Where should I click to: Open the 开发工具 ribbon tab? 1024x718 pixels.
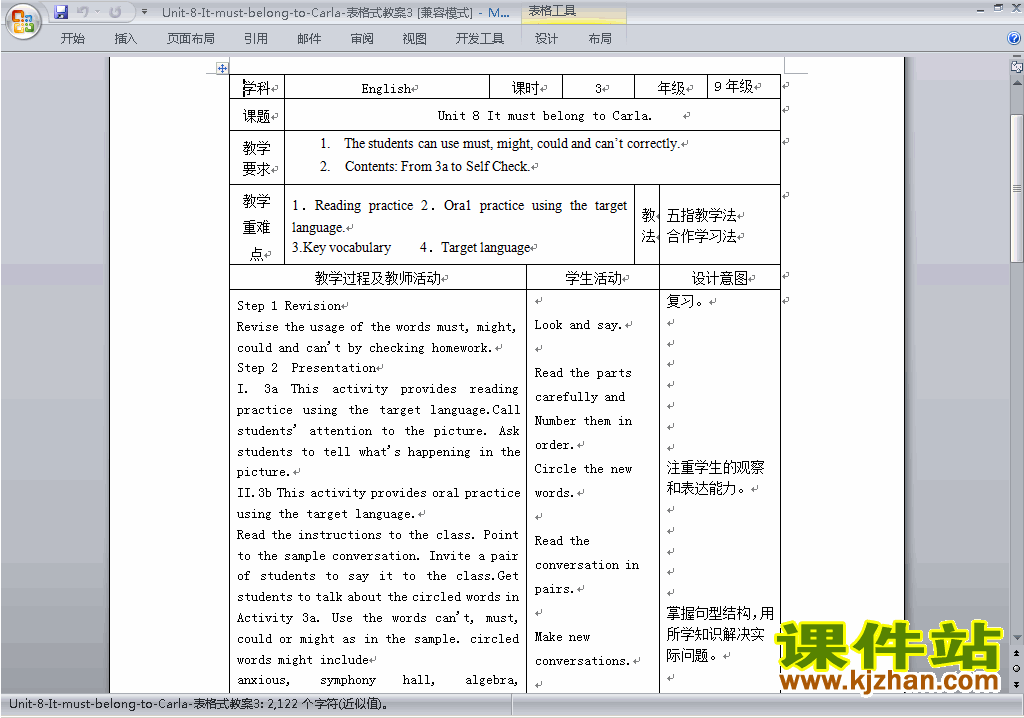tap(480, 39)
